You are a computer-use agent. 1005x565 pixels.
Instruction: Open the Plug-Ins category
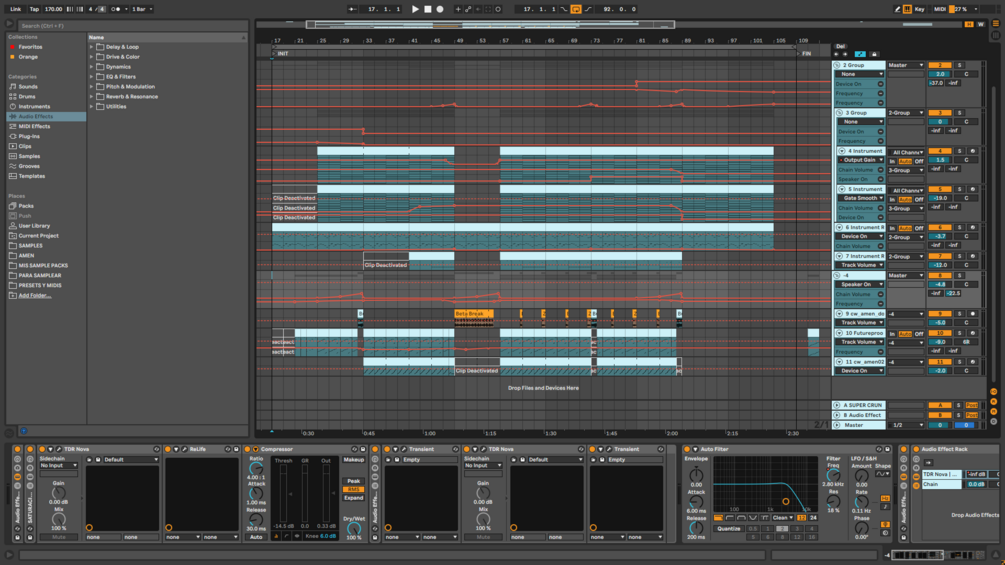pos(29,136)
